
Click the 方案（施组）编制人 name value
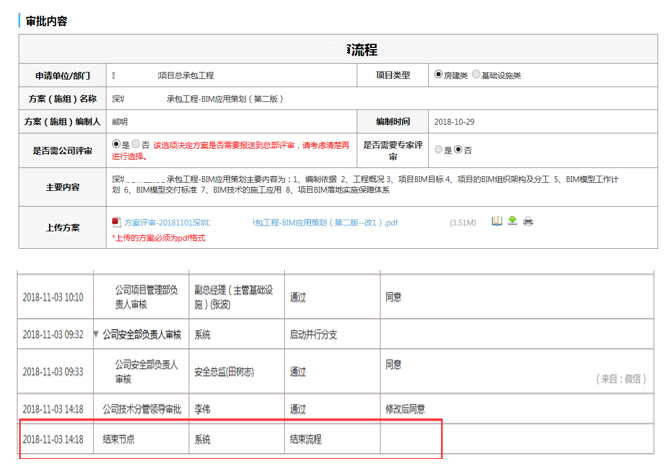[x=120, y=122]
